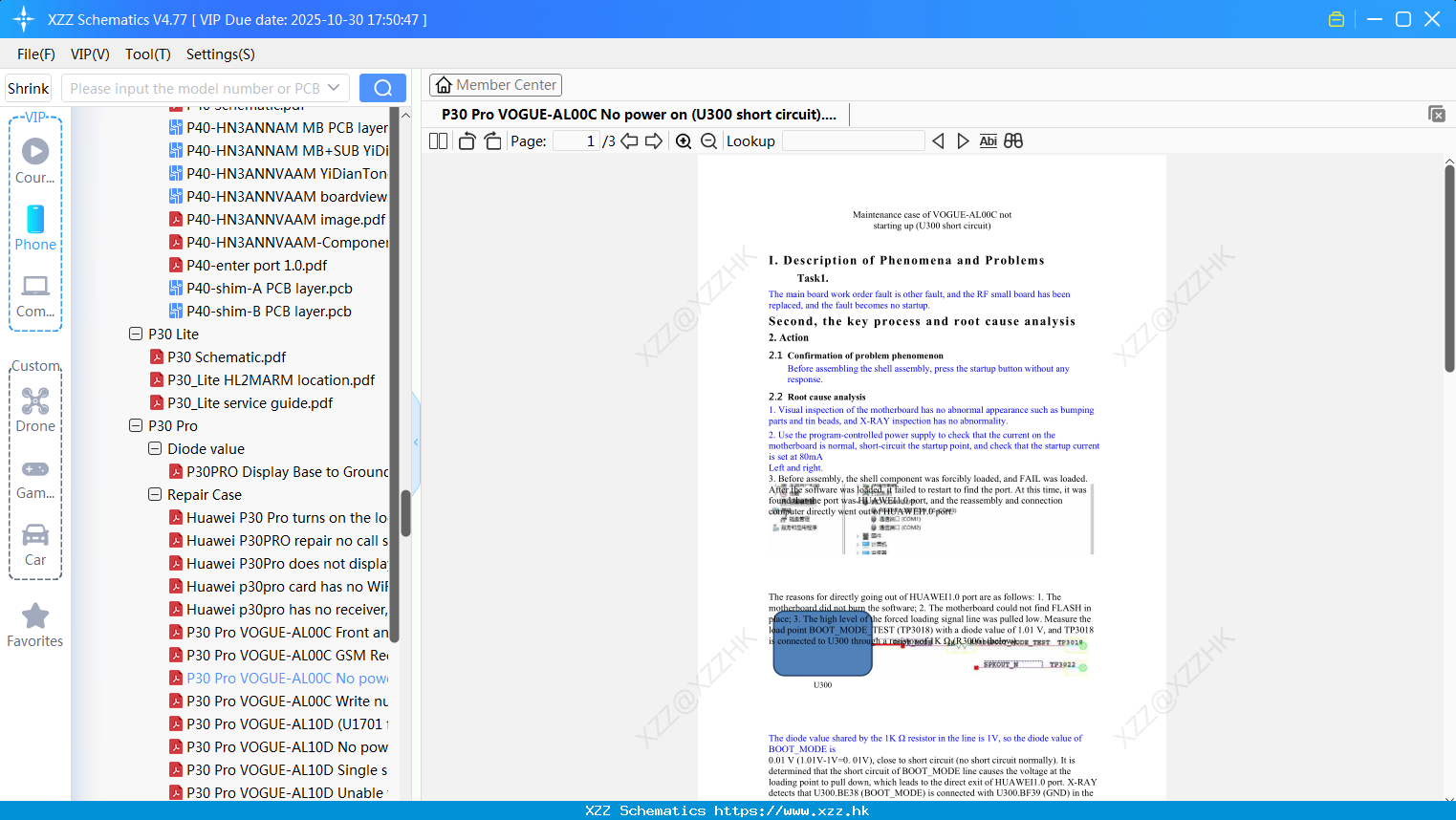Toggle two-page view layout icon
Image resolution: width=1456 pixels, height=820 pixels.
point(438,141)
